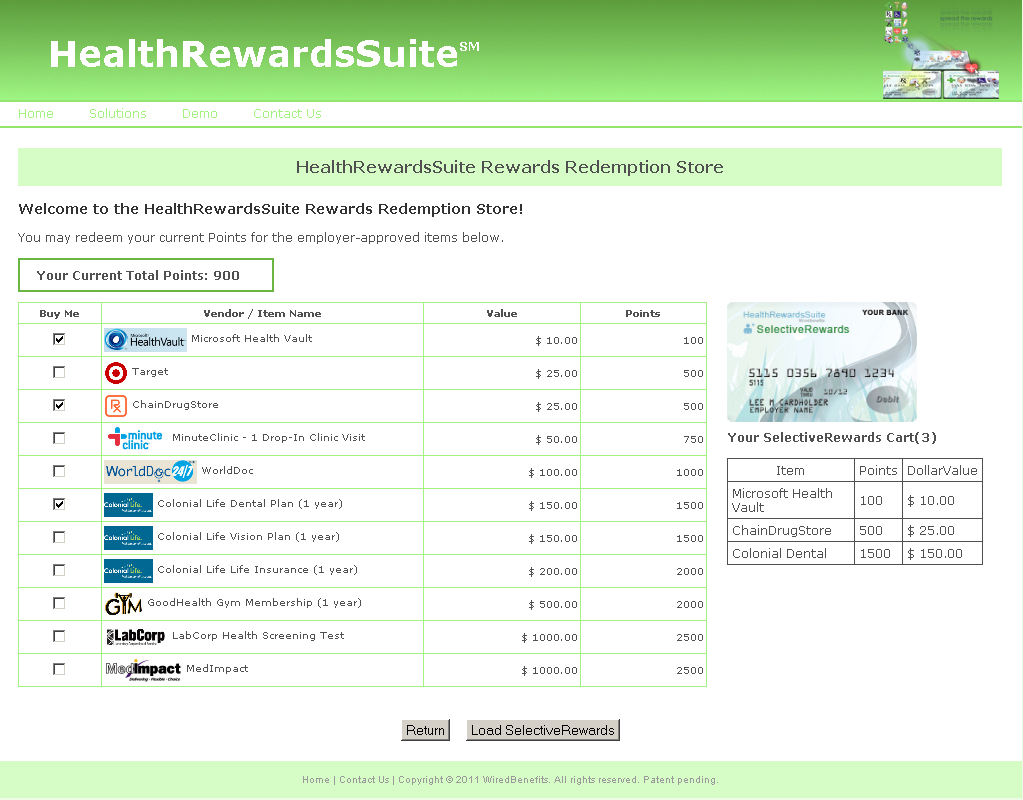Click the LabCorp Health Screening Test name
Image resolution: width=1023 pixels, height=800 pixels.
pyautogui.click(x=258, y=636)
